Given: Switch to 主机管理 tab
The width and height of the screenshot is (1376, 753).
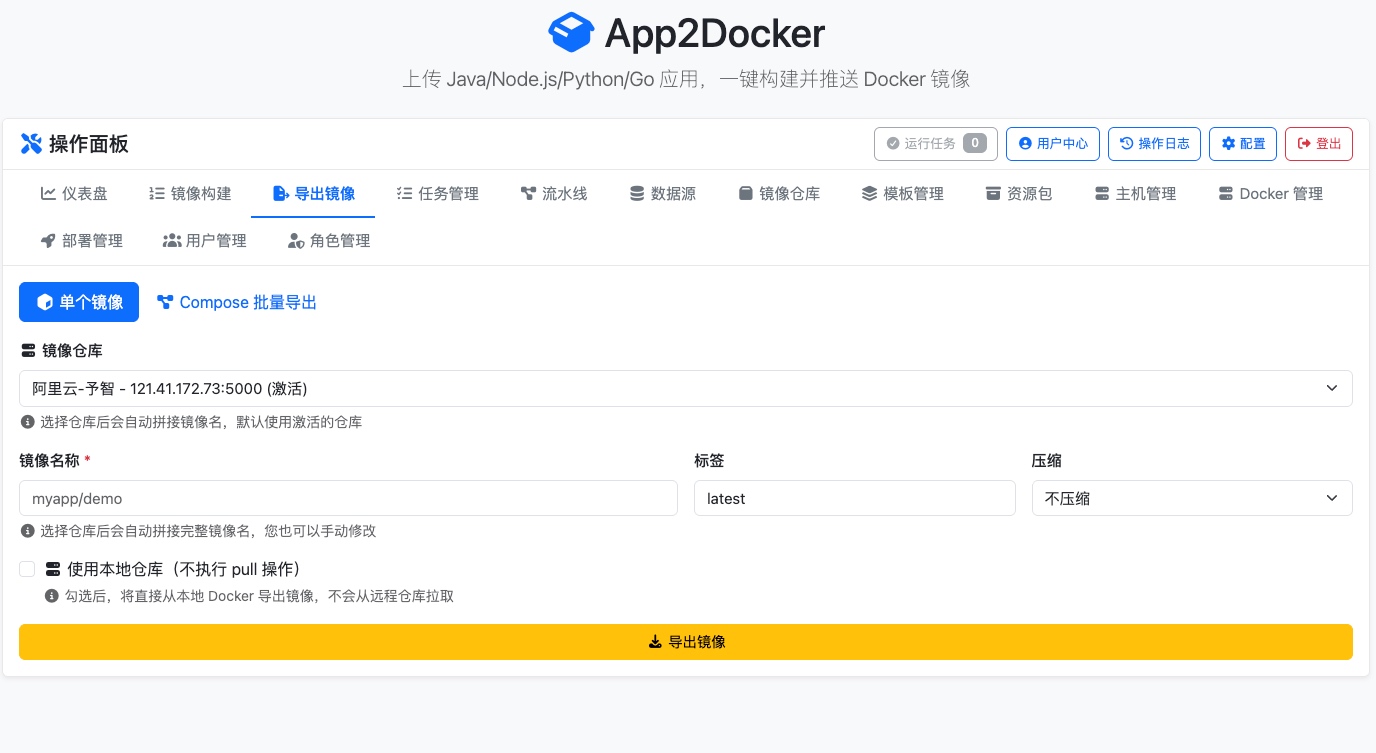Looking at the screenshot, I should tap(1135, 194).
